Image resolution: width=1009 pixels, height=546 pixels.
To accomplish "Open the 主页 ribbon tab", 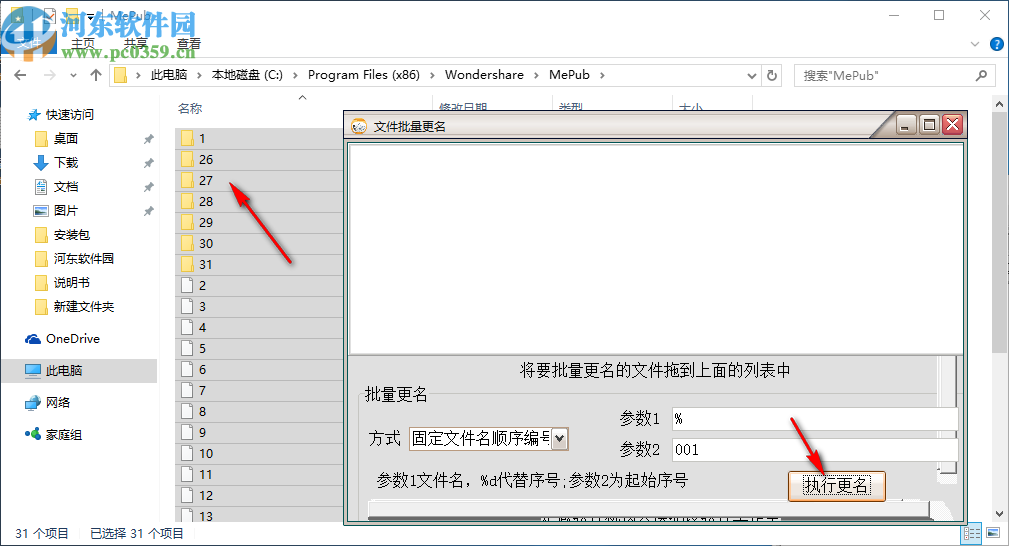I will 83,44.
